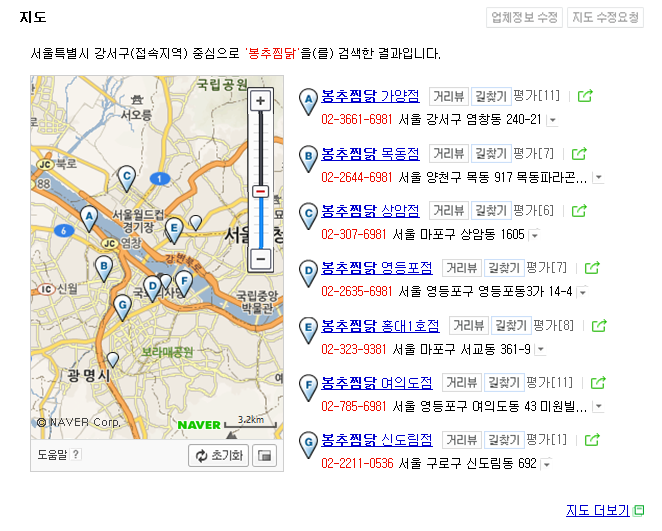The image size is (662, 531).
Task: Click the 지도 더보기 link
Action: [x=598, y=510]
